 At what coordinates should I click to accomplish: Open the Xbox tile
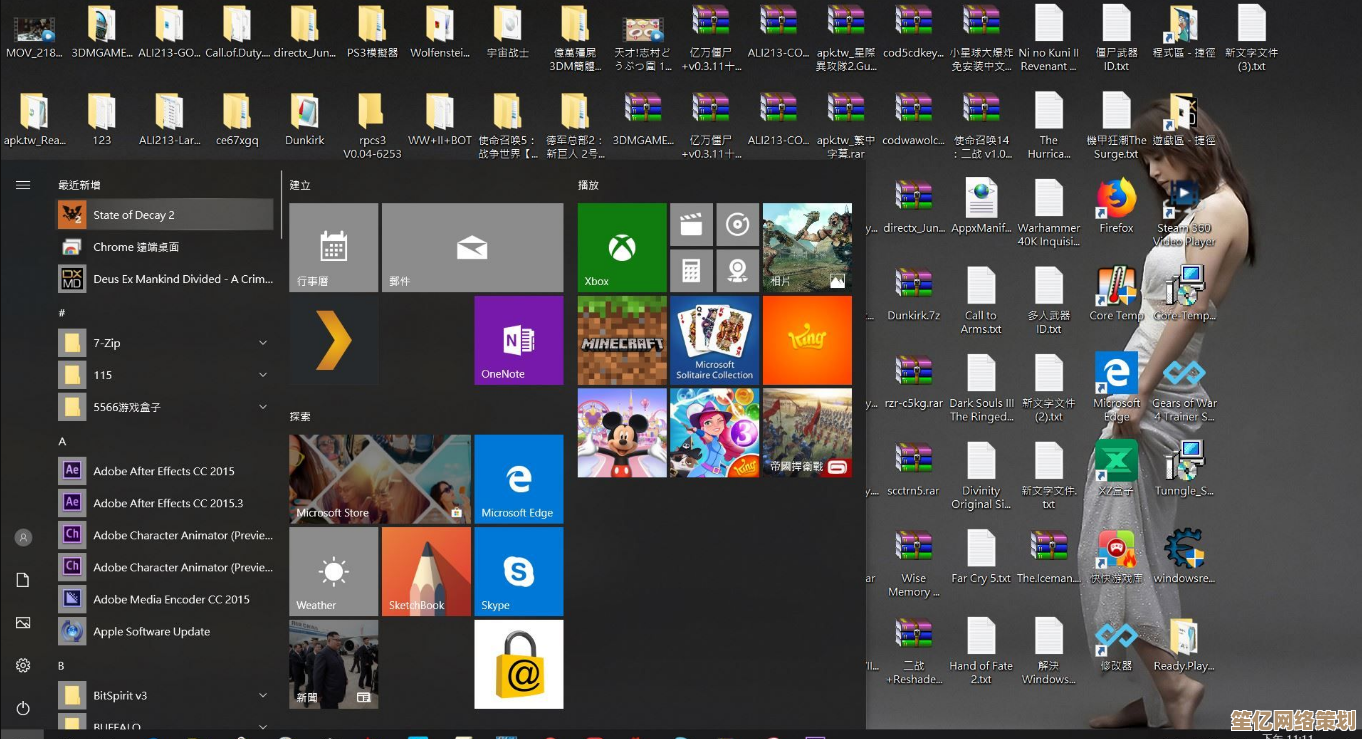tap(621, 247)
